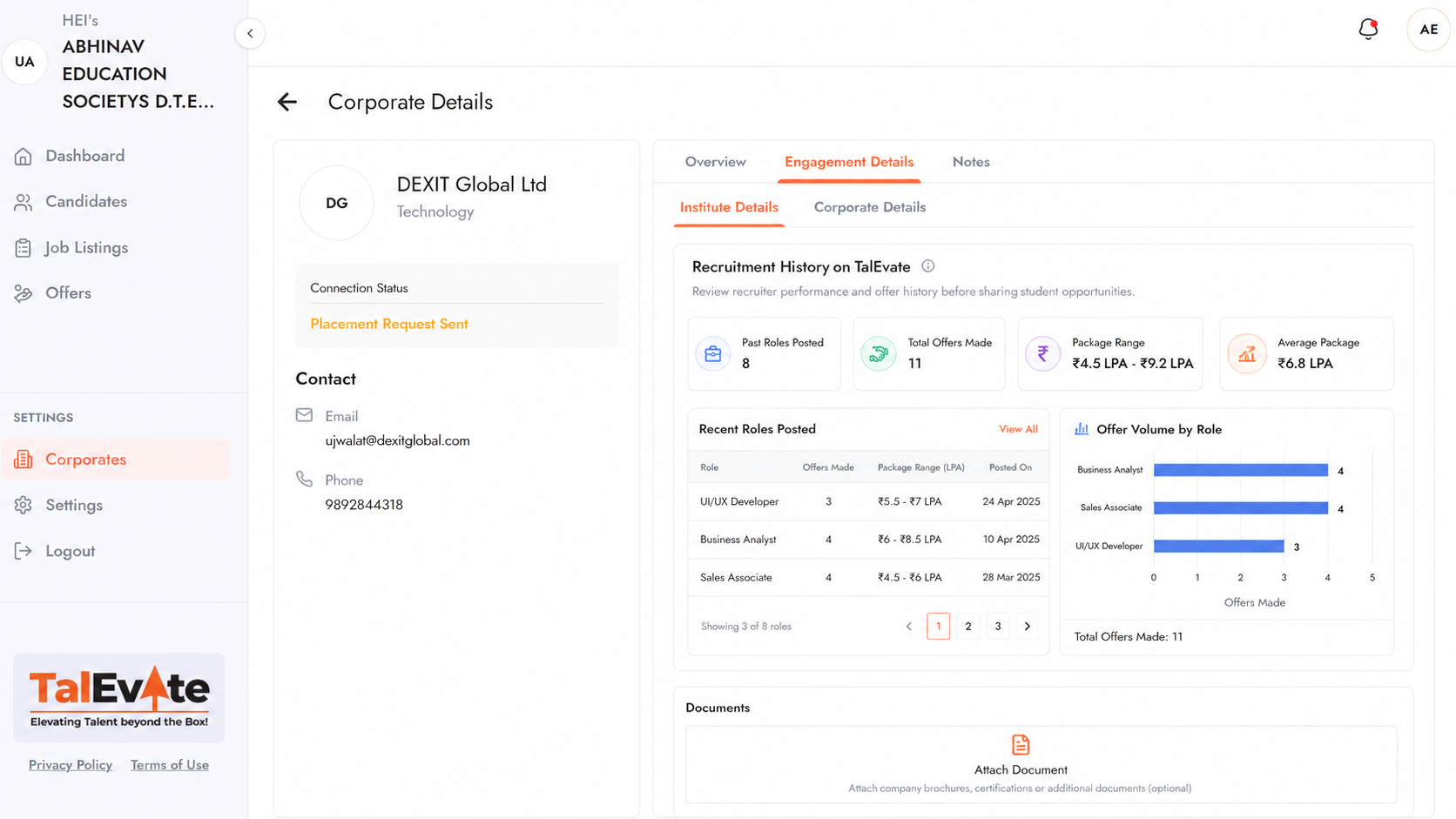Click the Settings gear icon
Screen dimensions: 1456x819
pos(24,506)
